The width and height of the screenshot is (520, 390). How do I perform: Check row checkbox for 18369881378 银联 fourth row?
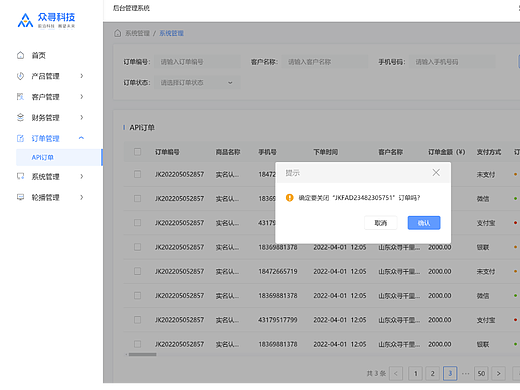click(137, 247)
